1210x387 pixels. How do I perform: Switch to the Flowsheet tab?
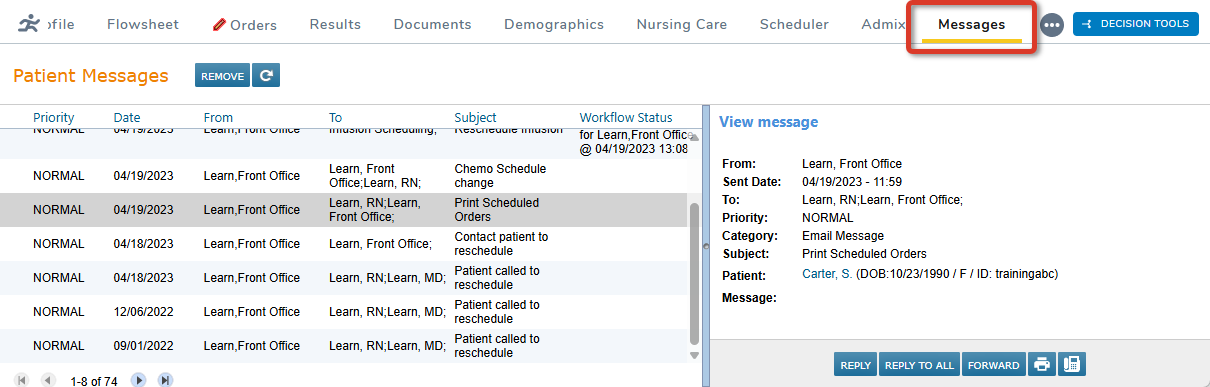click(144, 24)
